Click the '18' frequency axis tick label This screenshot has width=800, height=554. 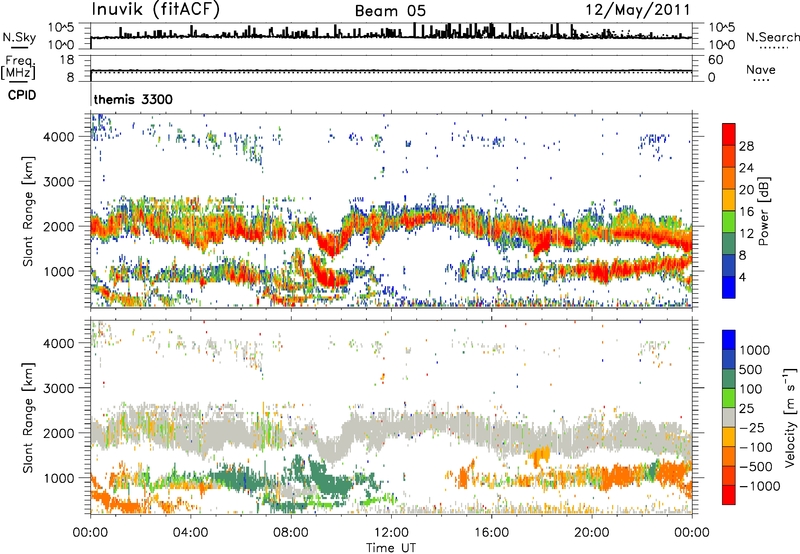(67, 60)
